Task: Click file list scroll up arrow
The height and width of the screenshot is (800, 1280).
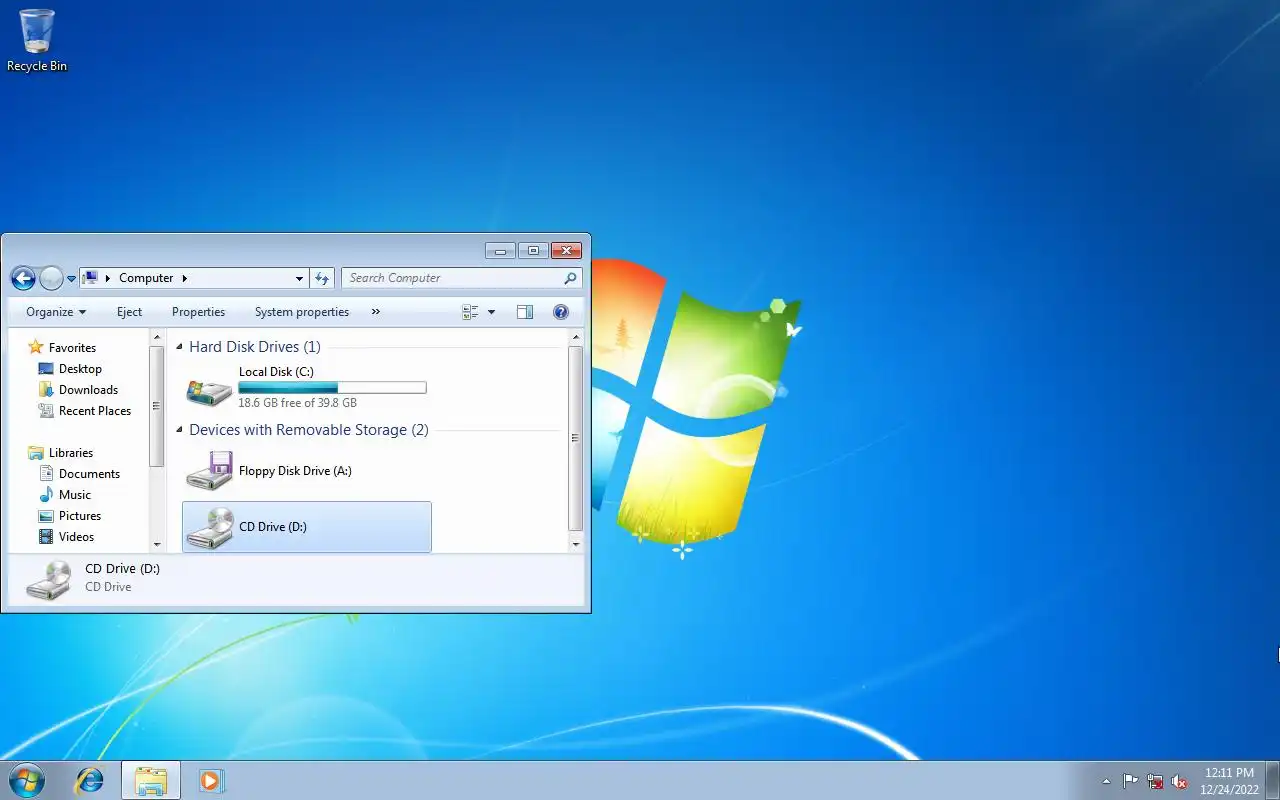Action: click(575, 339)
